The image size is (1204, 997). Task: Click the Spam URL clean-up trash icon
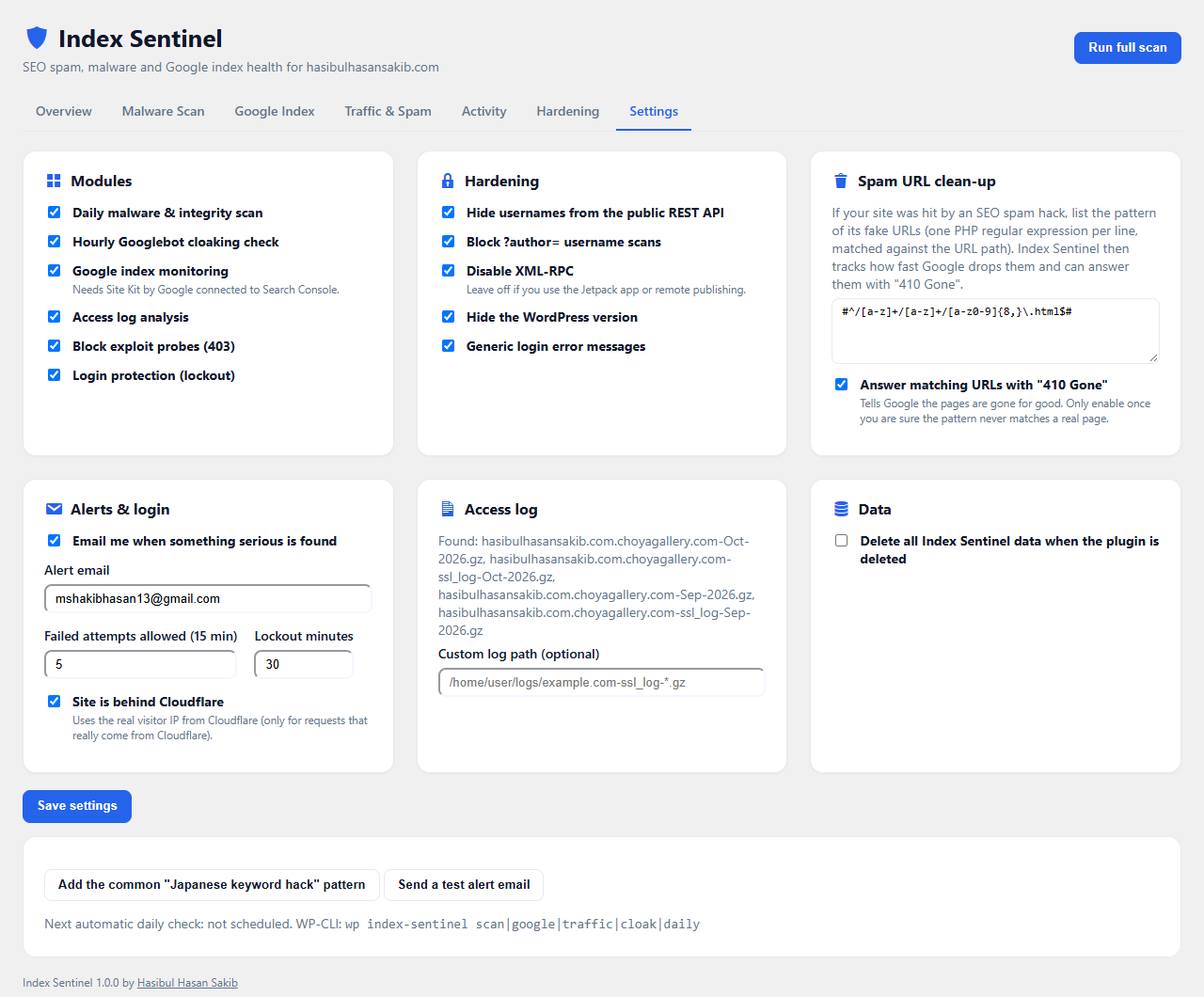pyautogui.click(x=841, y=181)
